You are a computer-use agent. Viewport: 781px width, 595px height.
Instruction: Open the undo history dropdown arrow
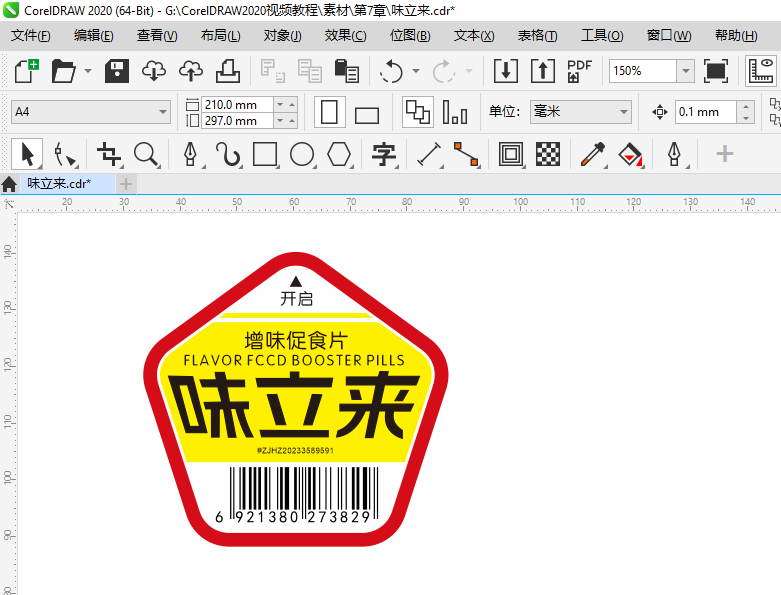pos(416,71)
